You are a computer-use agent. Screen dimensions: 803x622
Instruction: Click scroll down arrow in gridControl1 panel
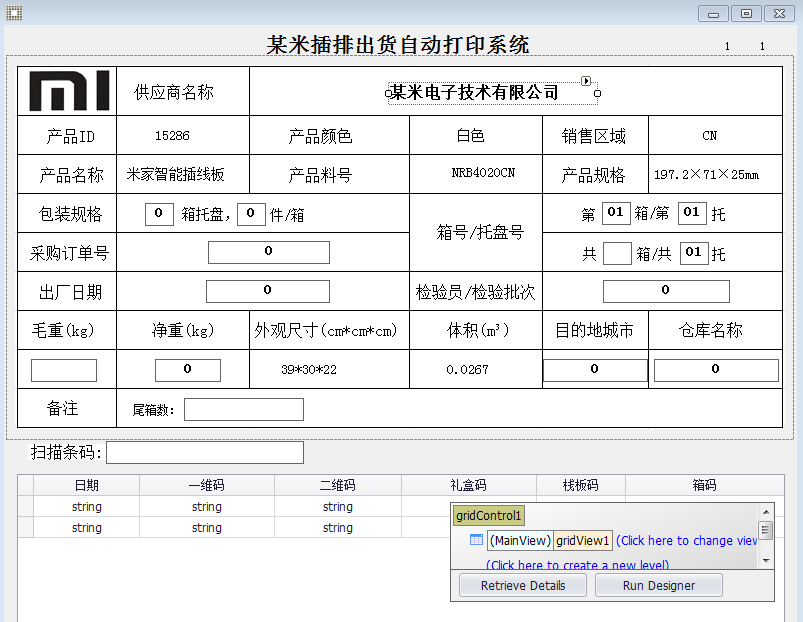coord(766,561)
